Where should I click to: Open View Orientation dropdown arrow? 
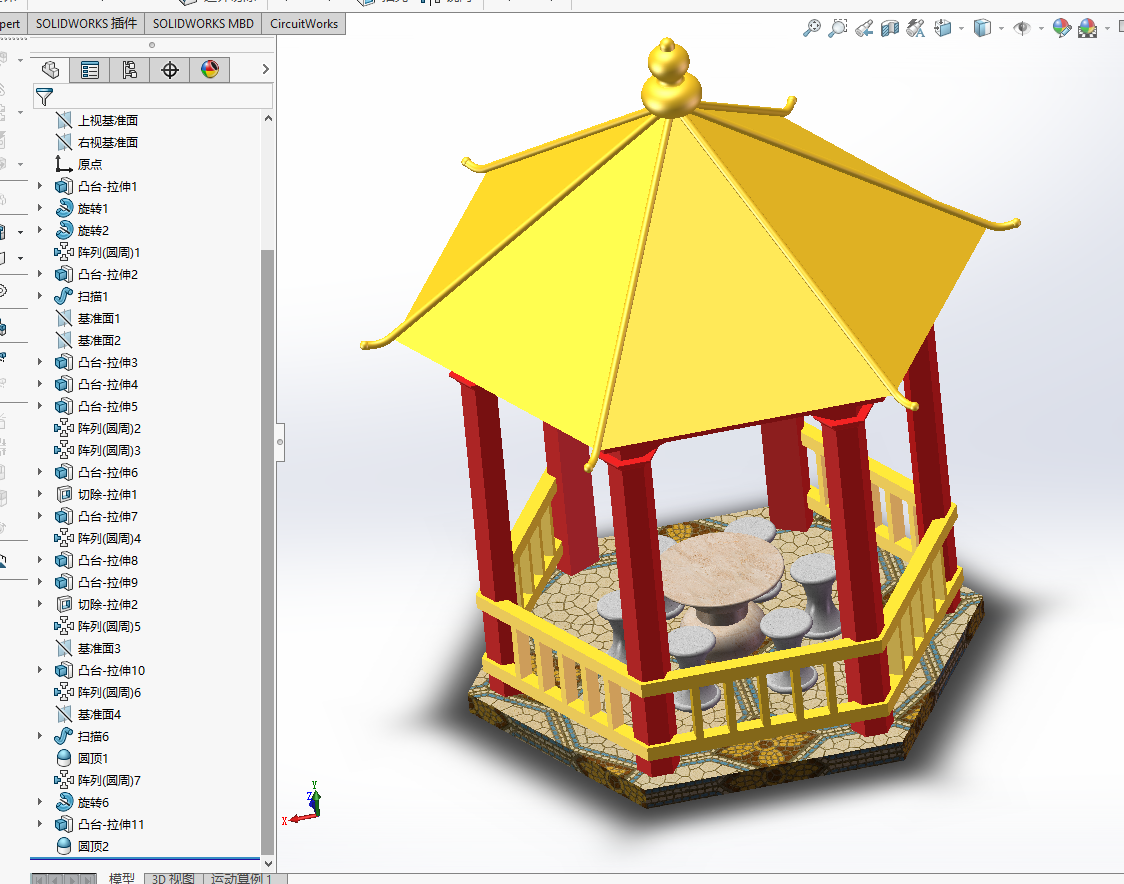[961, 29]
